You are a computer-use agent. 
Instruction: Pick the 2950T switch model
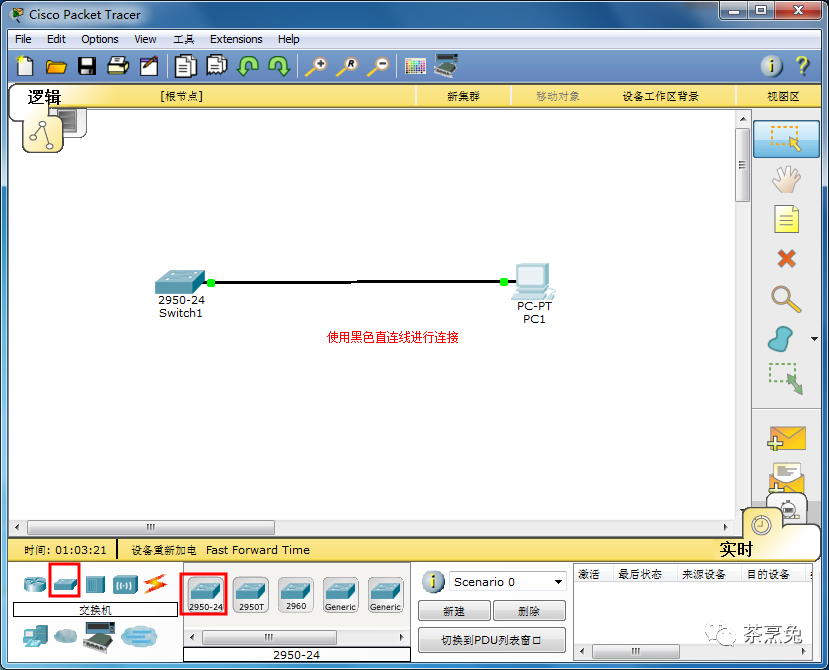pyautogui.click(x=251, y=594)
